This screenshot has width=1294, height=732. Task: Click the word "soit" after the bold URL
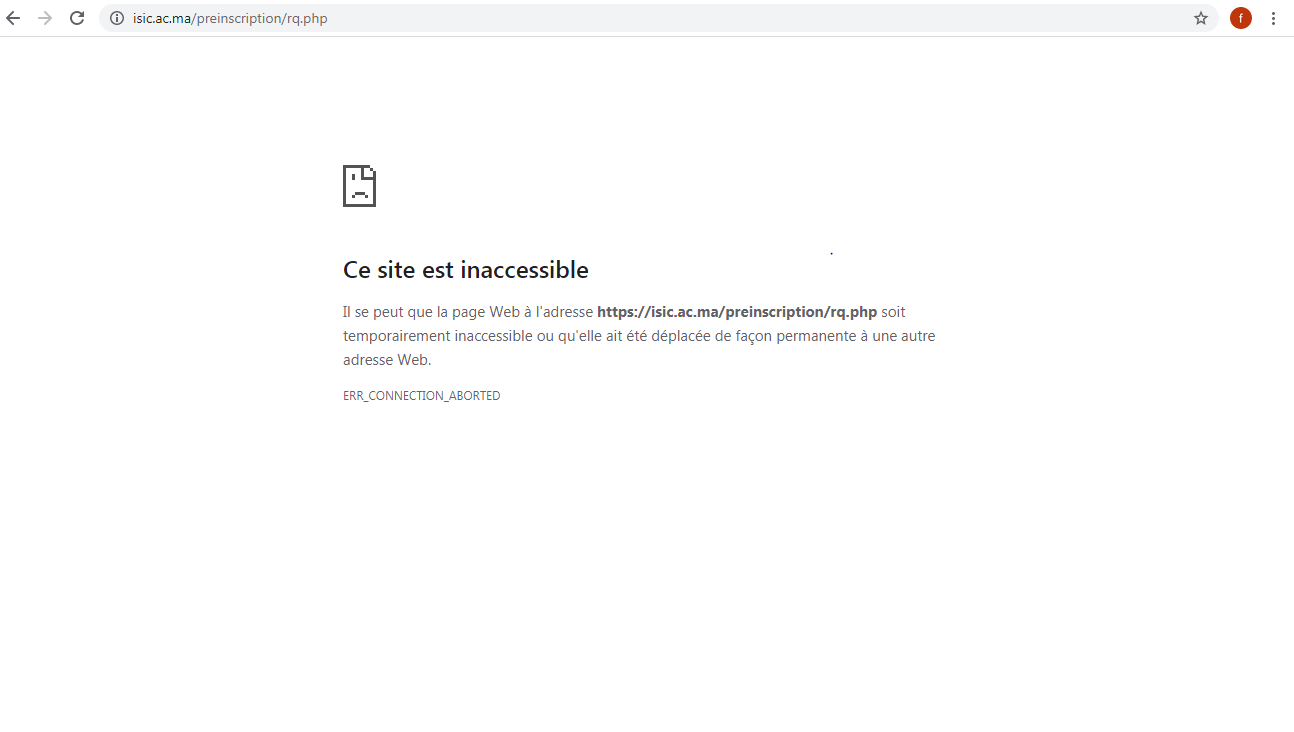893,312
